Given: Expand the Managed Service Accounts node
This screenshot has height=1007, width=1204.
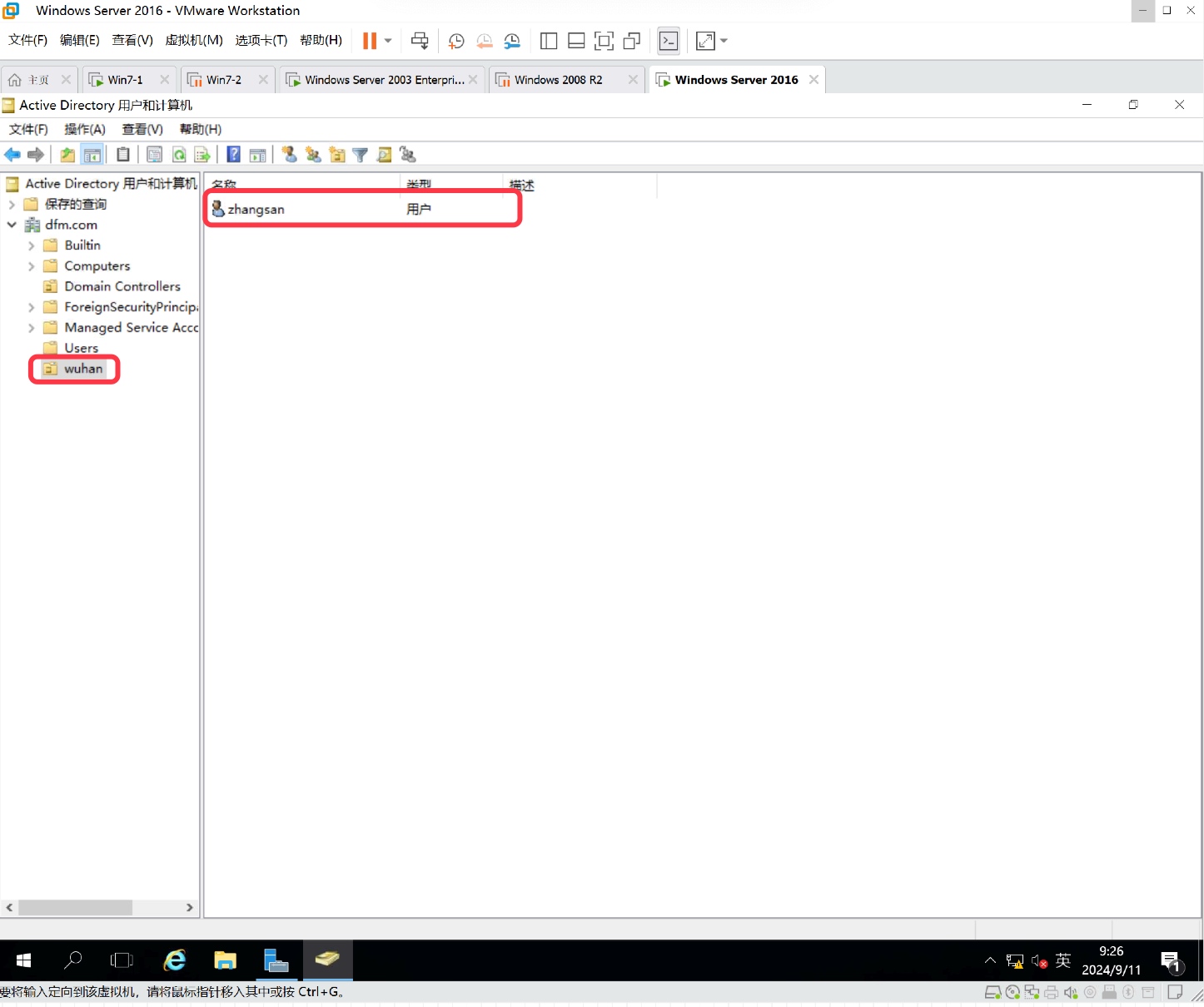Looking at the screenshot, I should coord(31,328).
